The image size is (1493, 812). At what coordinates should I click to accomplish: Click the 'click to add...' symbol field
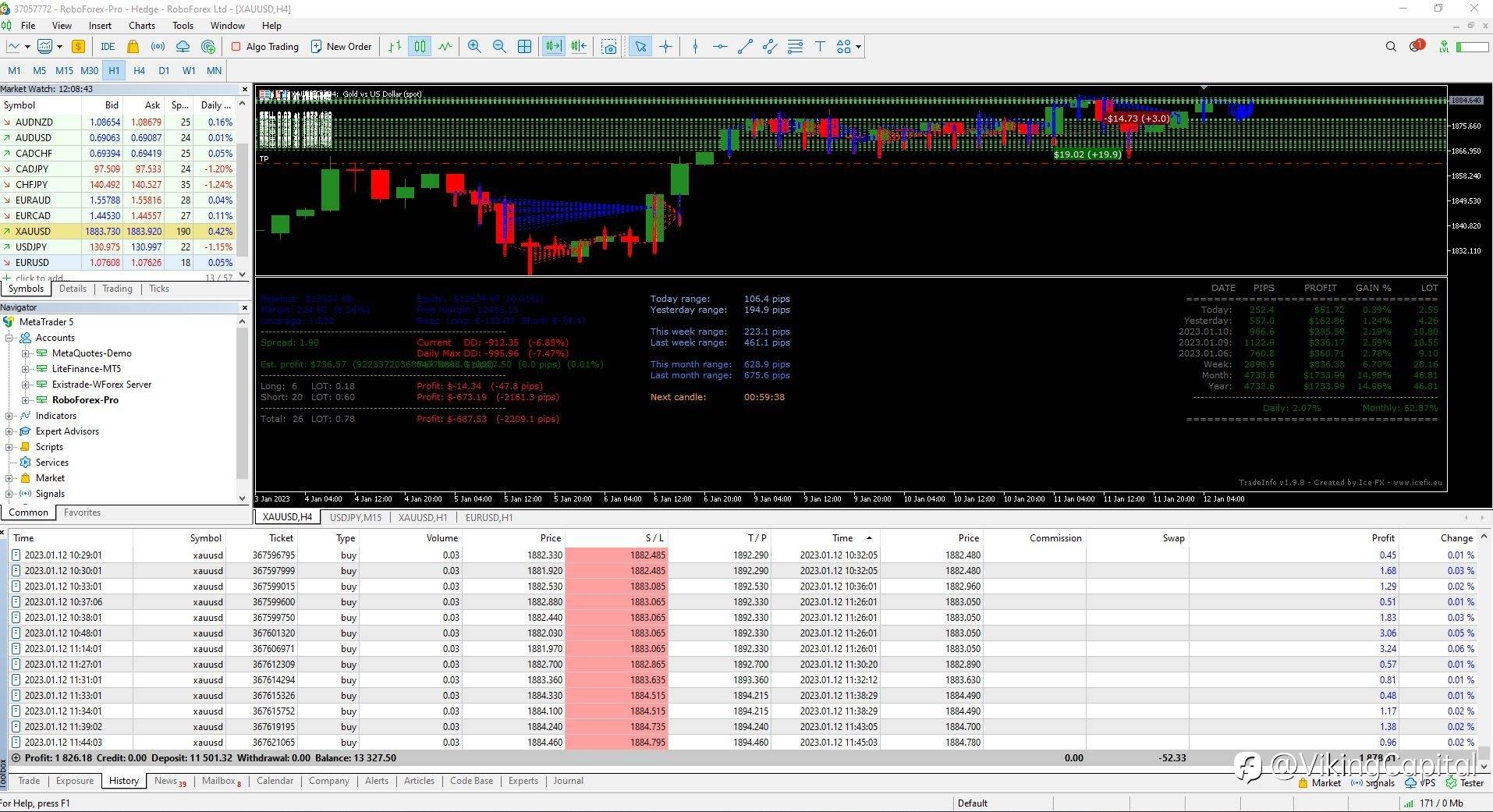pyautogui.click(x=41, y=278)
